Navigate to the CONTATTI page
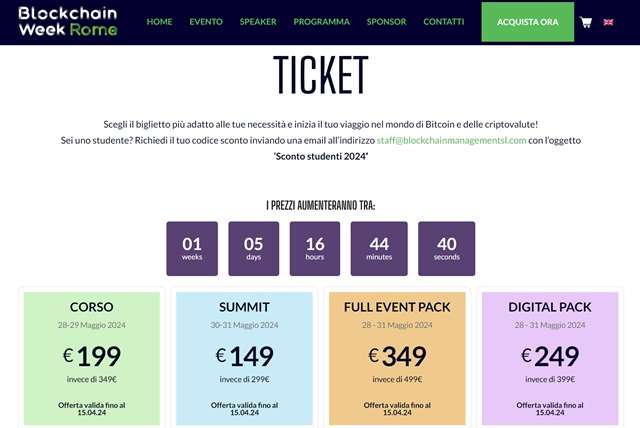Screen dimensions: 640x428 click(x=443, y=21)
